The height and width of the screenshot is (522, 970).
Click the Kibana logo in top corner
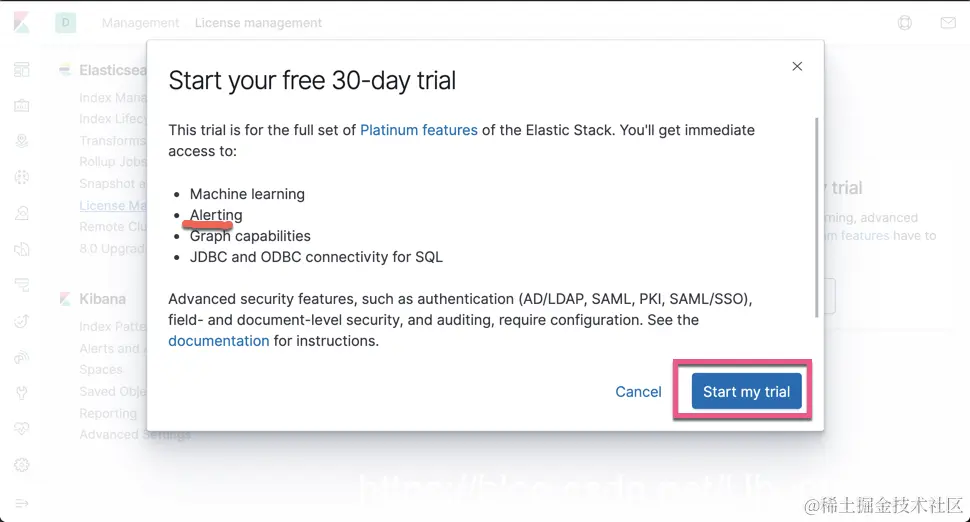click(x=21, y=22)
